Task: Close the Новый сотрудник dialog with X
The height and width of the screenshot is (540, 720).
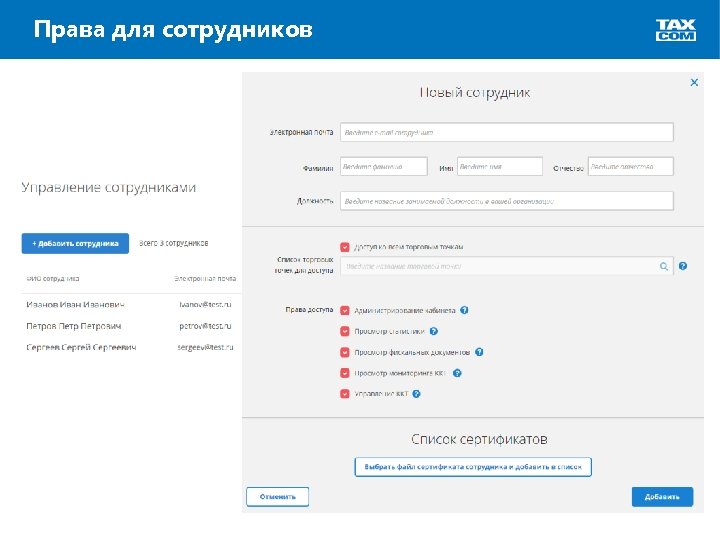Action: pos(694,83)
